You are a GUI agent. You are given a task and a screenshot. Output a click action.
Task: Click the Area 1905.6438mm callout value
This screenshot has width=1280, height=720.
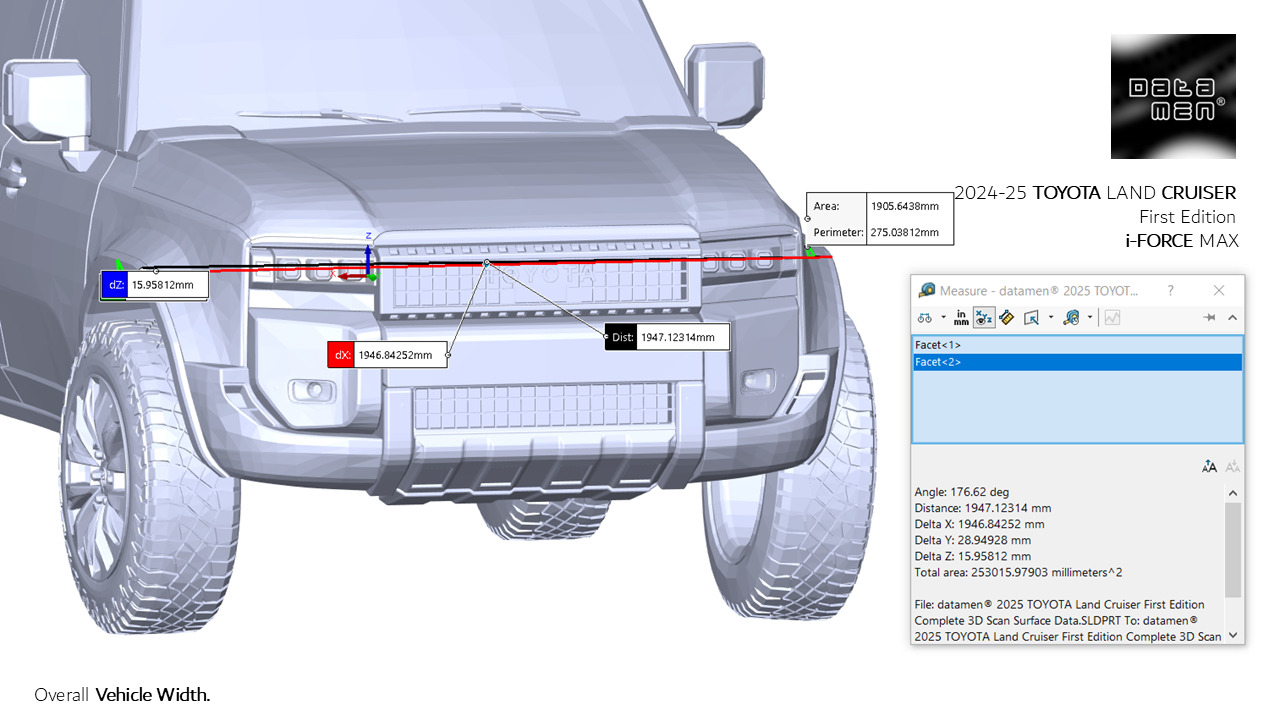(x=905, y=206)
